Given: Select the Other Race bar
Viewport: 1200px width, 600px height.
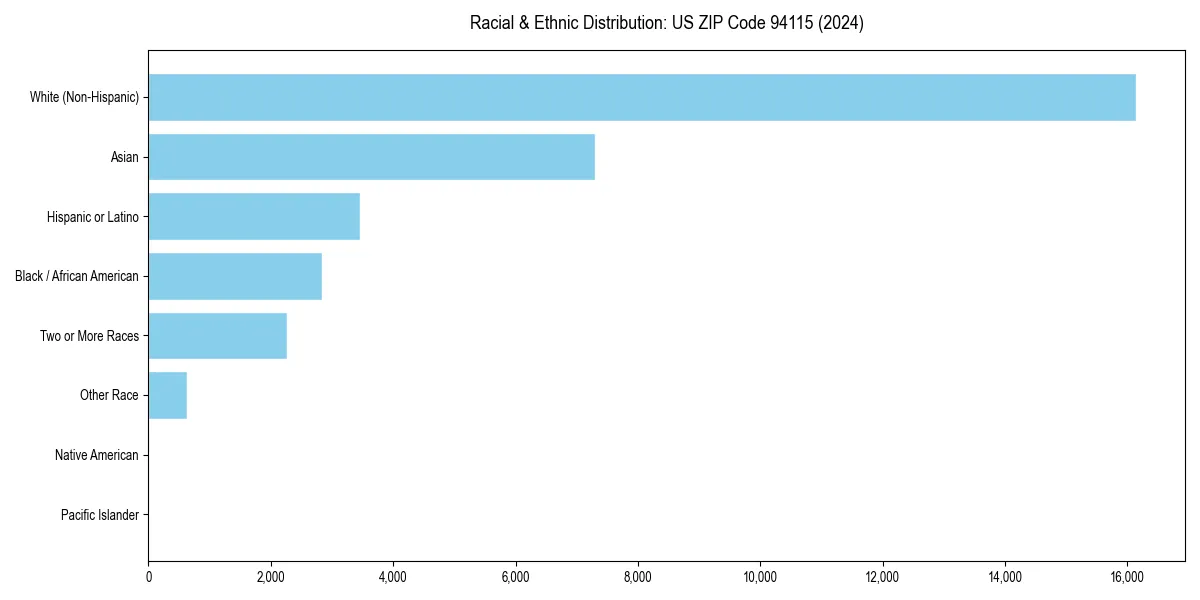Looking at the screenshot, I should [x=167, y=395].
